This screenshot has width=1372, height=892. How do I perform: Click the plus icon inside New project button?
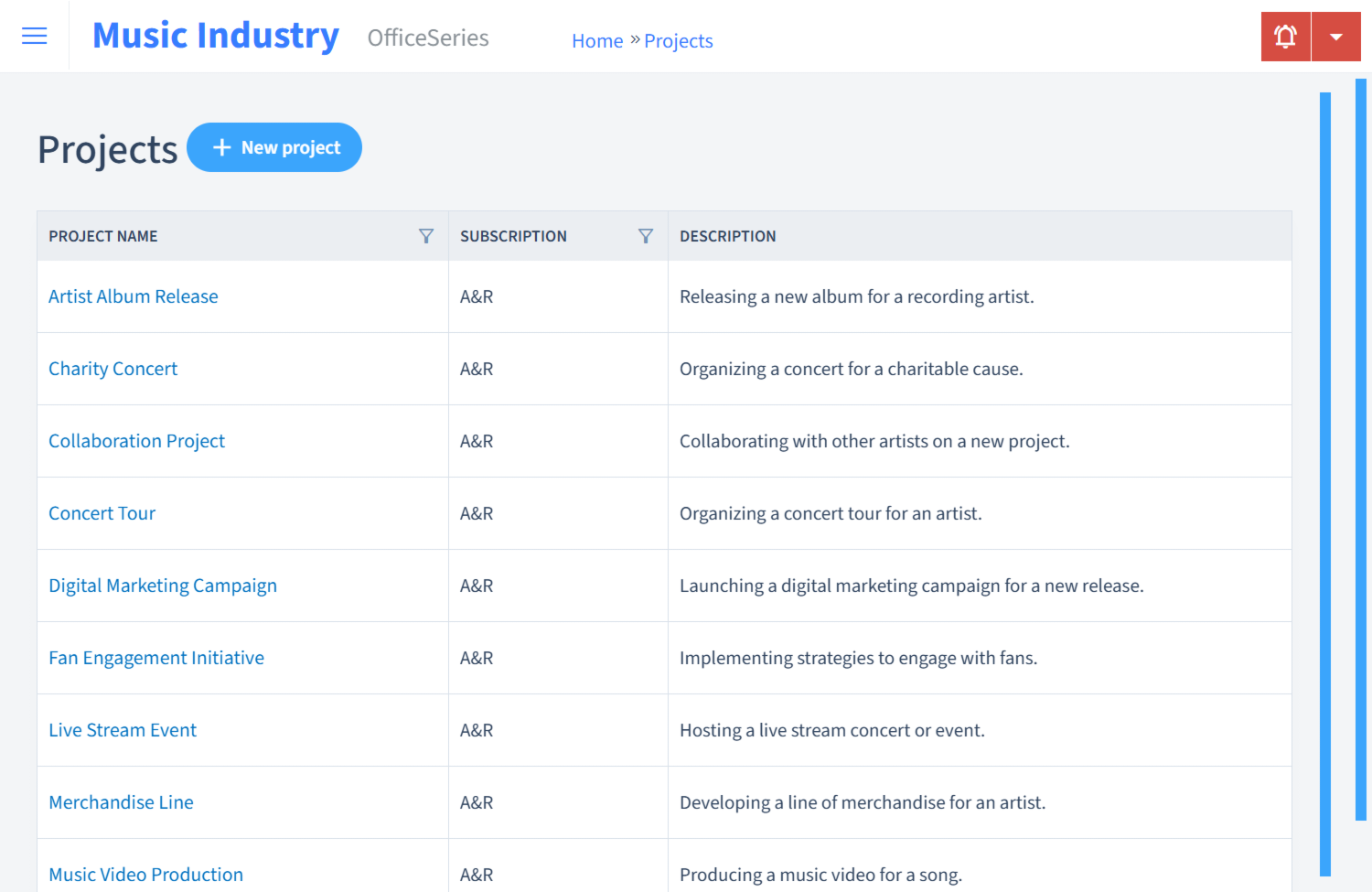pyautogui.click(x=222, y=146)
